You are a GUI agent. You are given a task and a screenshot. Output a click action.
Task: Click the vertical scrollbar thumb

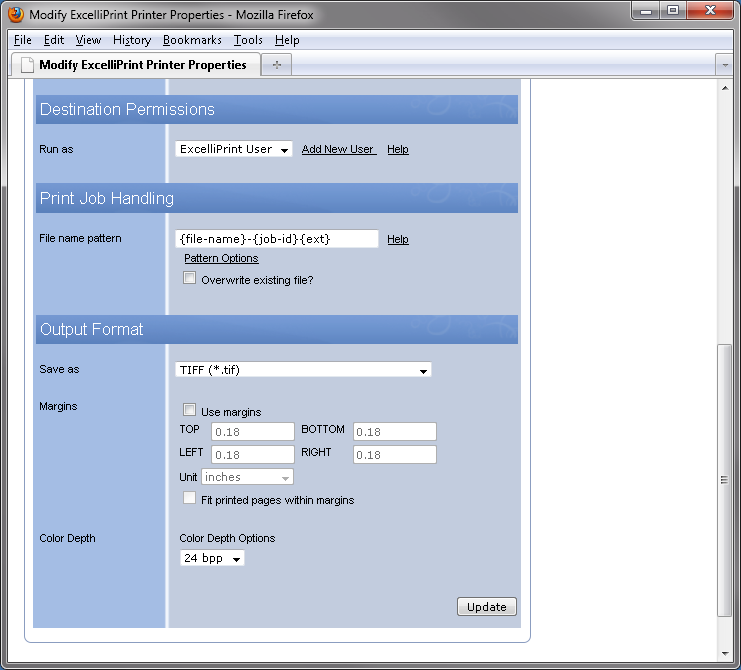(x=724, y=480)
